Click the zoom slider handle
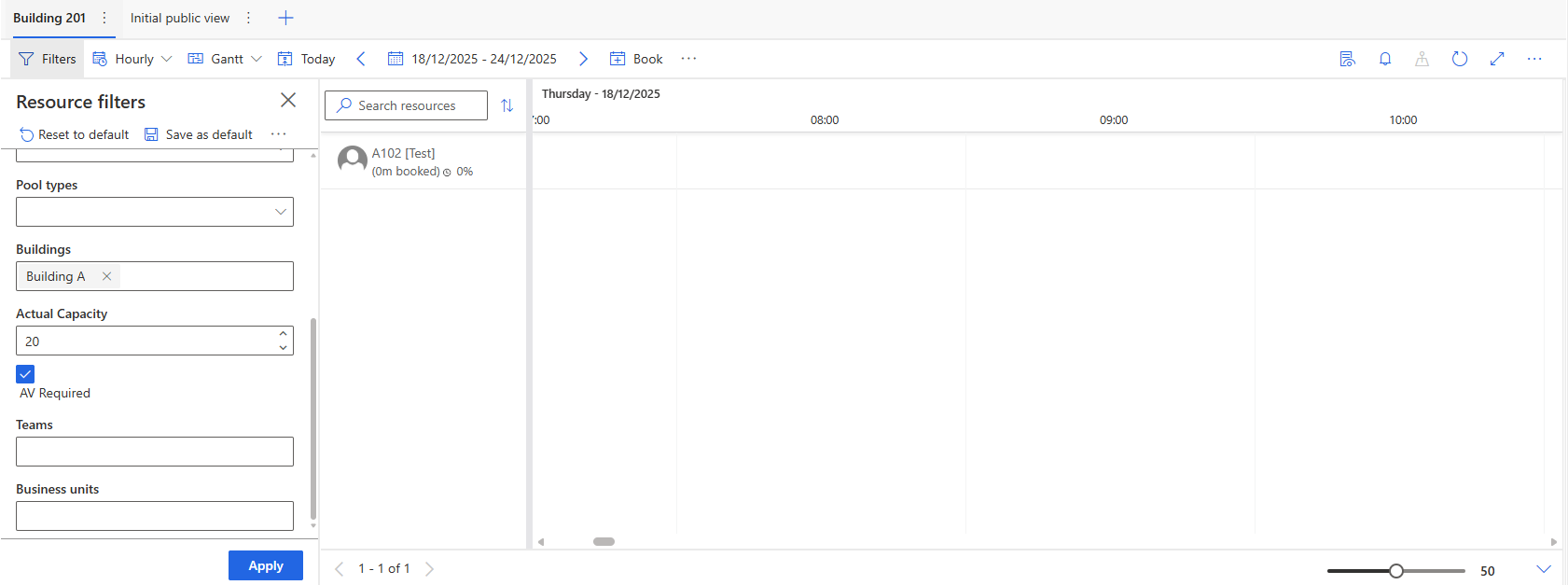 point(1395,571)
